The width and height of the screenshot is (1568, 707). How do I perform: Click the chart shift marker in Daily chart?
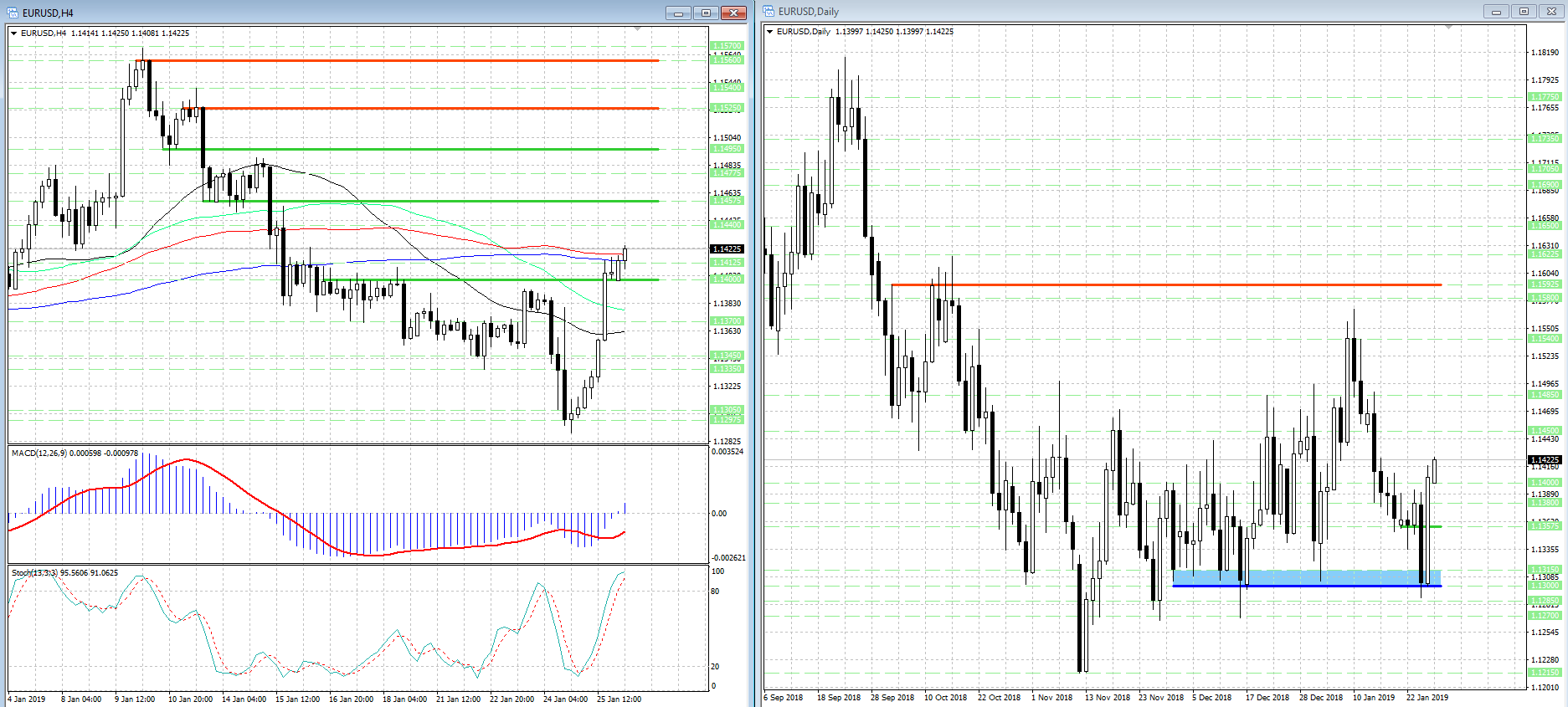click(1448, 28)
